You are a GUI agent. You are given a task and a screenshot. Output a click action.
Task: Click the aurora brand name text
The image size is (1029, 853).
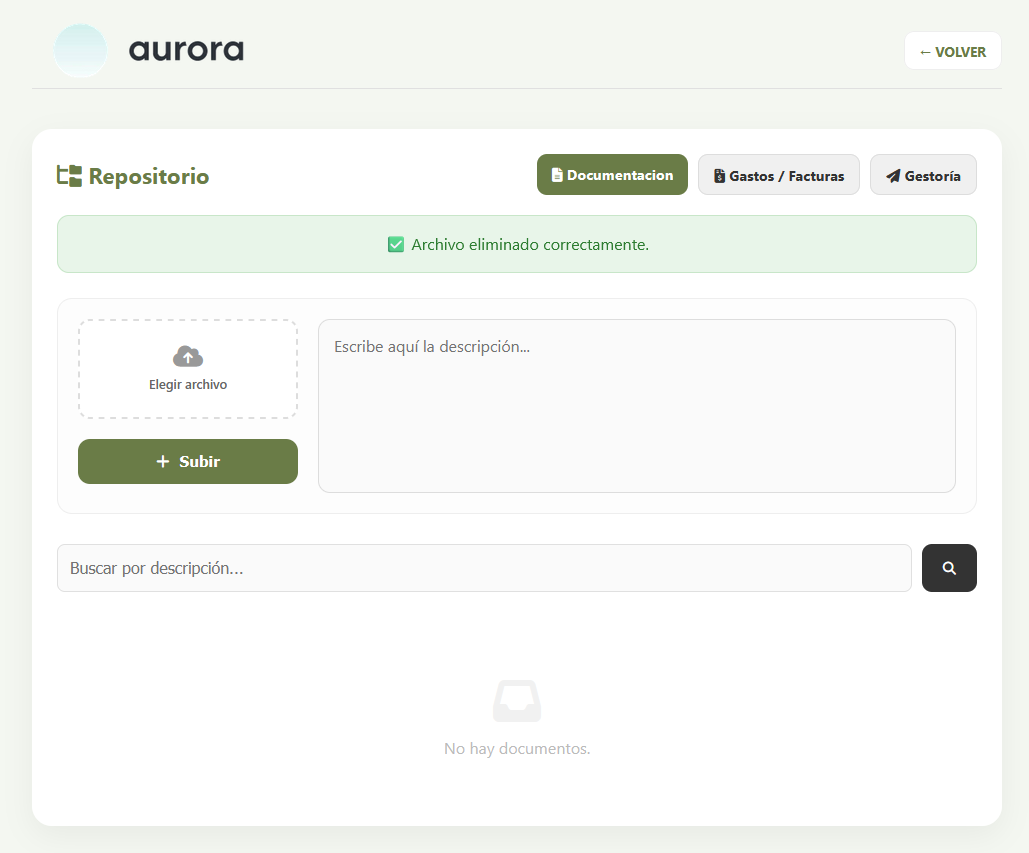click(185, 50)
